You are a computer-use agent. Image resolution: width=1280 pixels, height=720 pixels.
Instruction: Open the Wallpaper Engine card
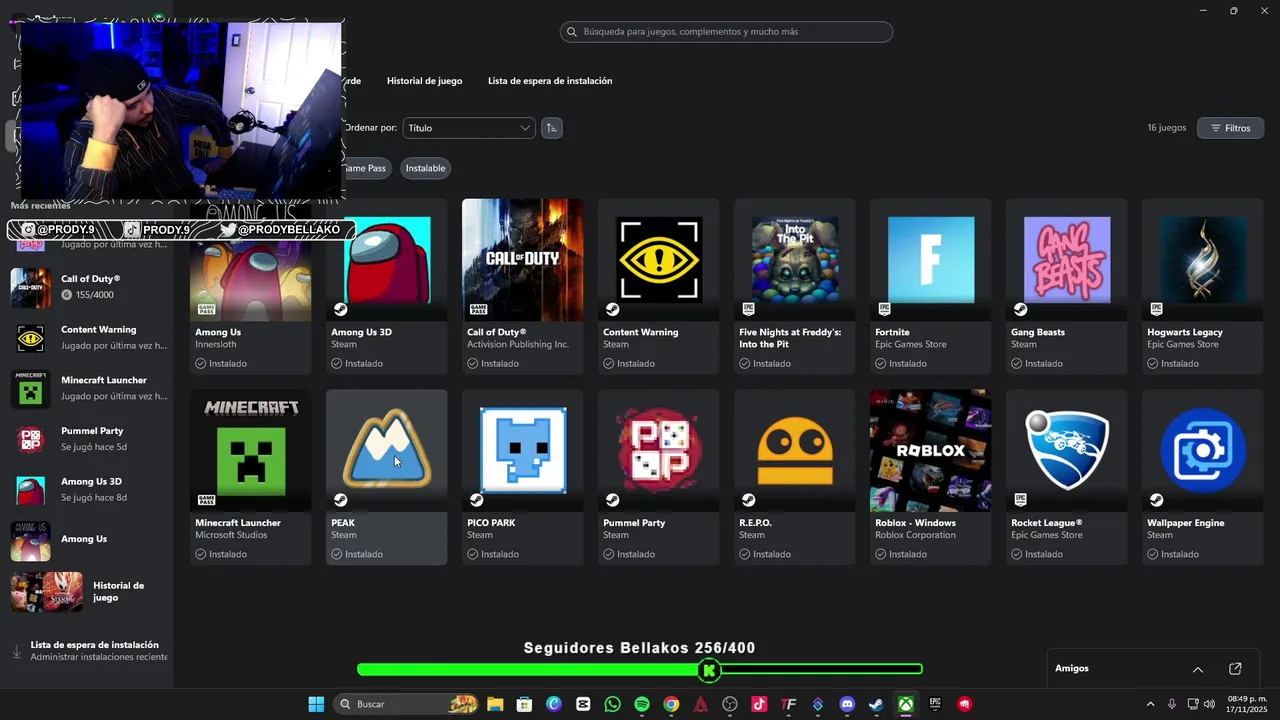coord(1202,477)
